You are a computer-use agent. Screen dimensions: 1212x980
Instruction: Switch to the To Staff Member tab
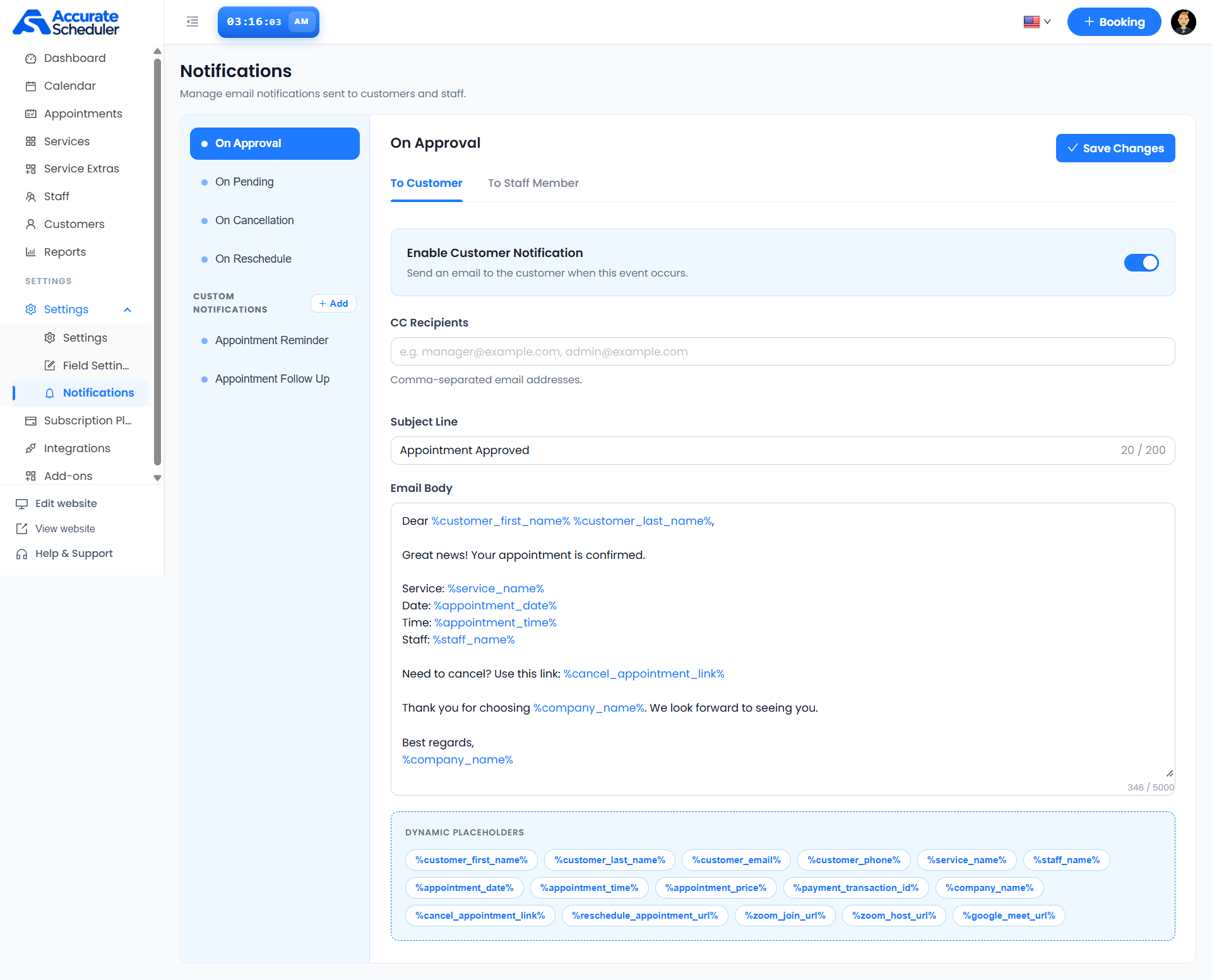point(533,184)
